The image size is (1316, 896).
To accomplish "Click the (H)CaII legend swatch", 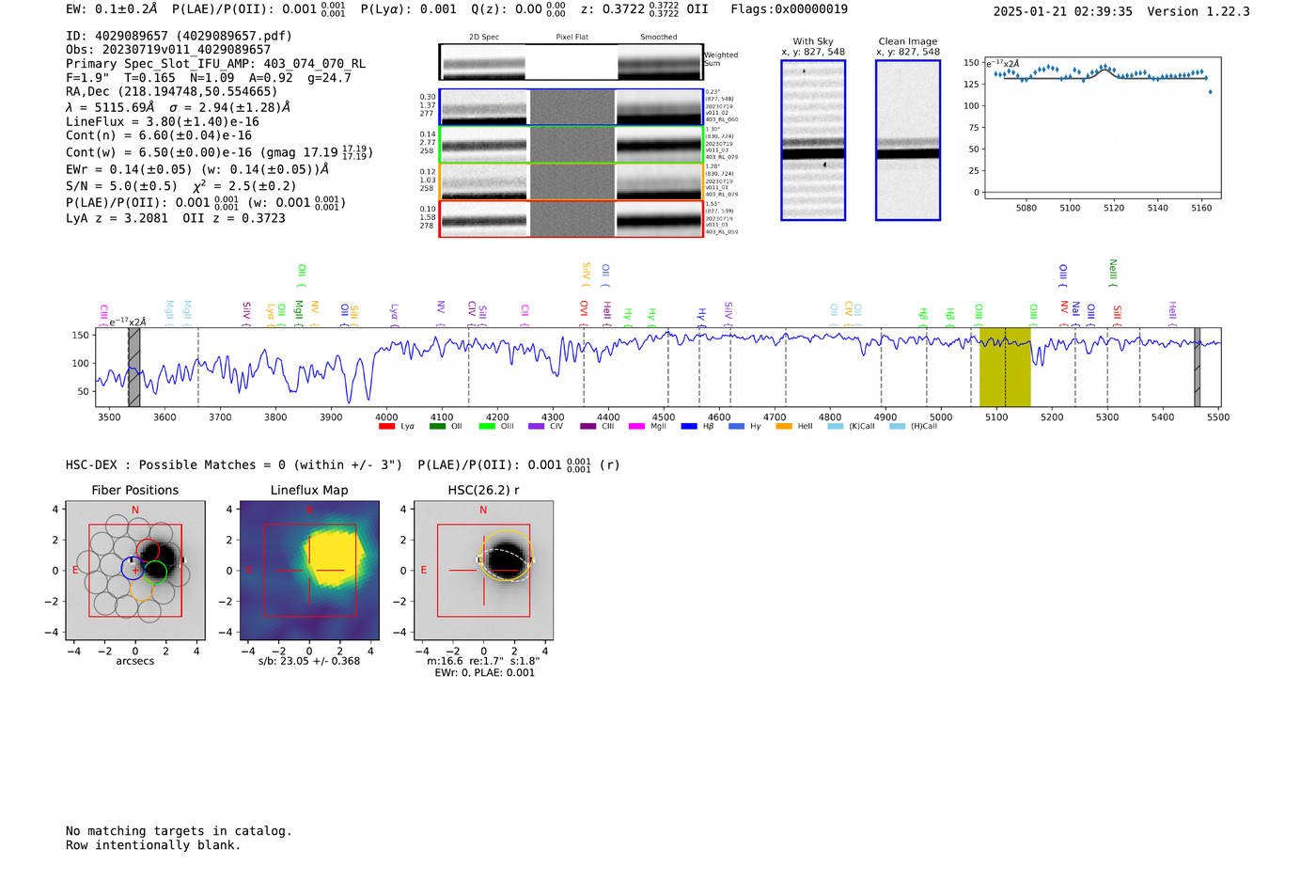I will (898, 427).
